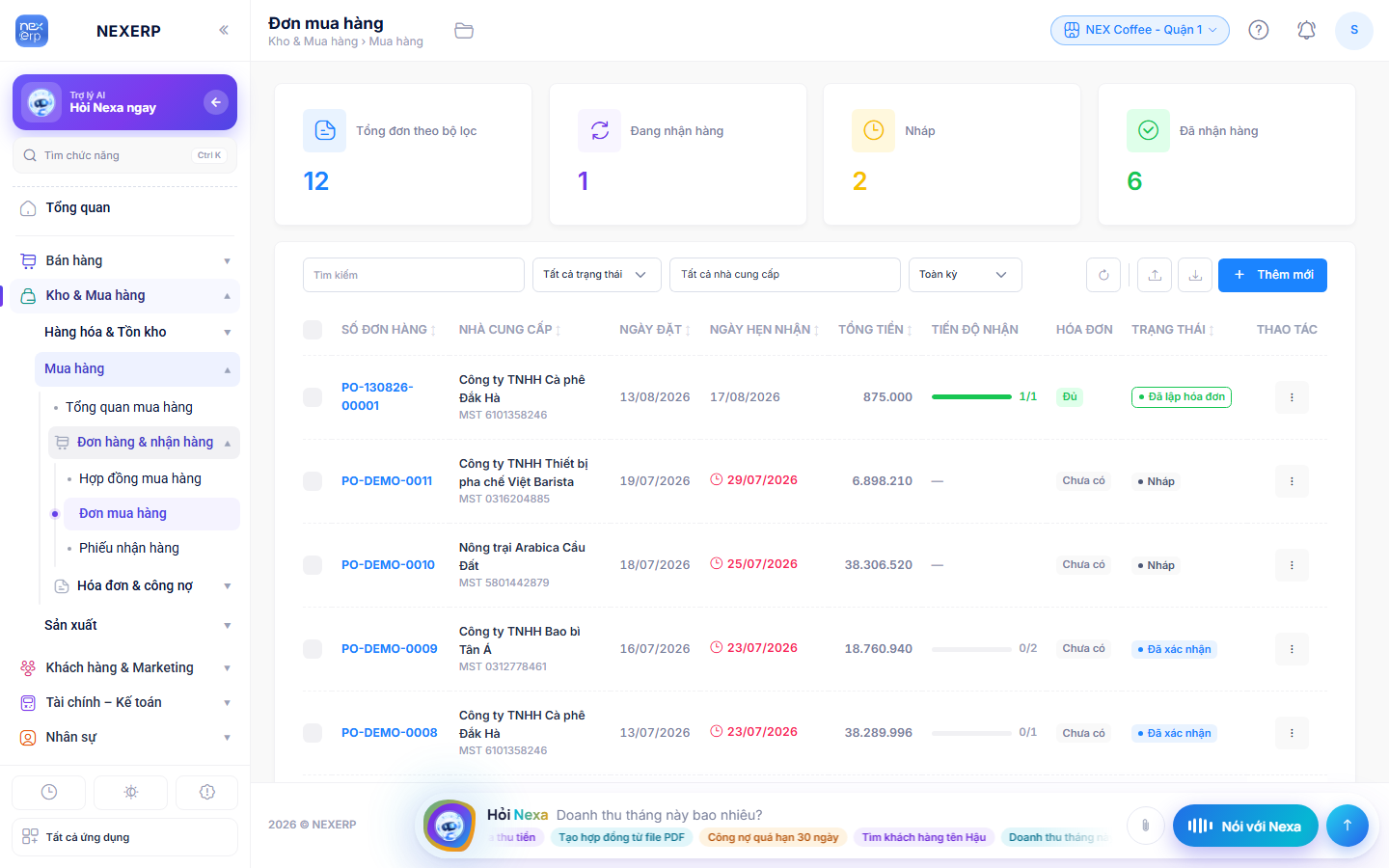Click the arrow in Hỏi Nexa banner
Viewport: 1389px width, 868px height.
(x=216, y=102)
